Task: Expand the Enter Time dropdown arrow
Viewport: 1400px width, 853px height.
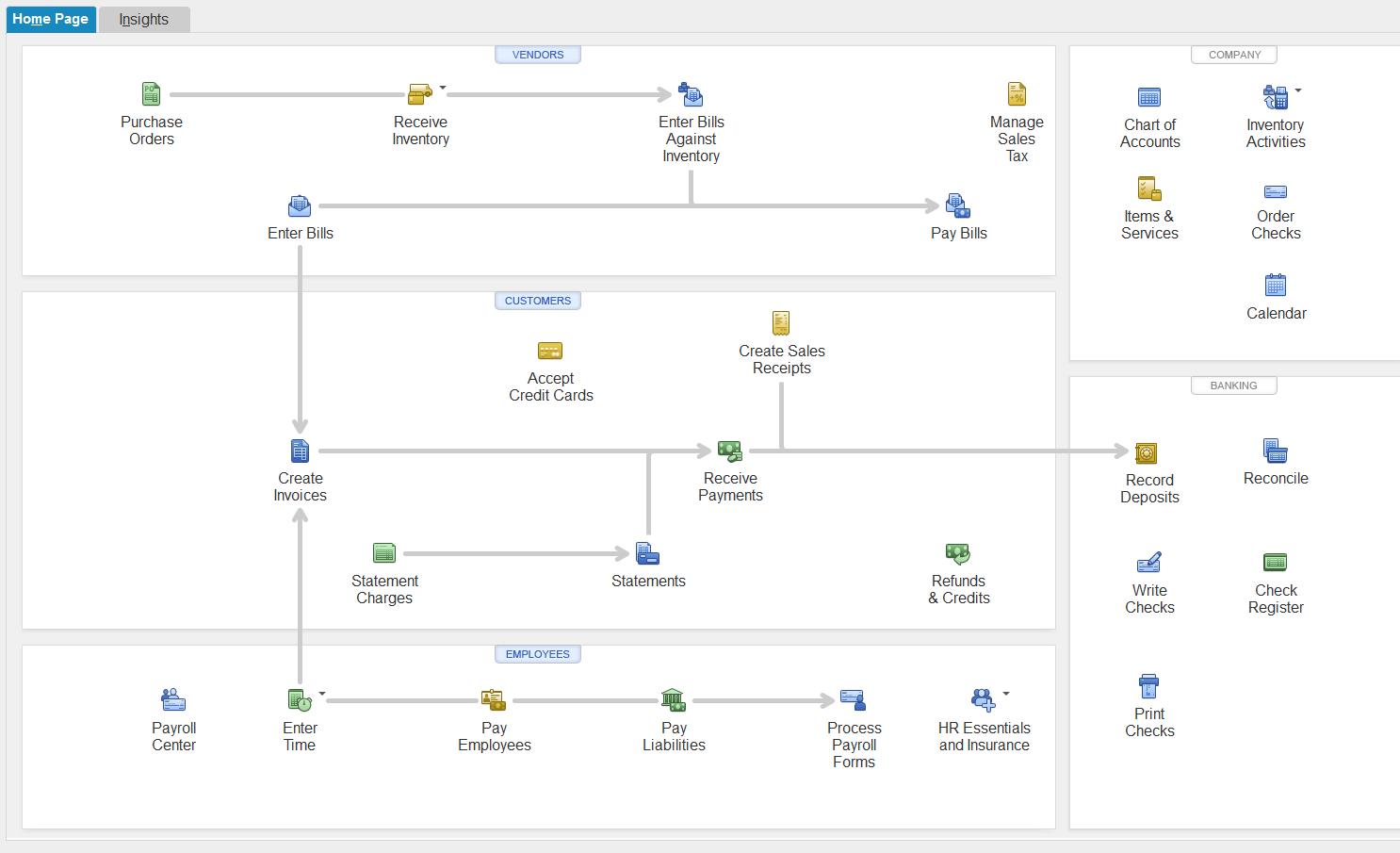Action: (x=322, y=695)
